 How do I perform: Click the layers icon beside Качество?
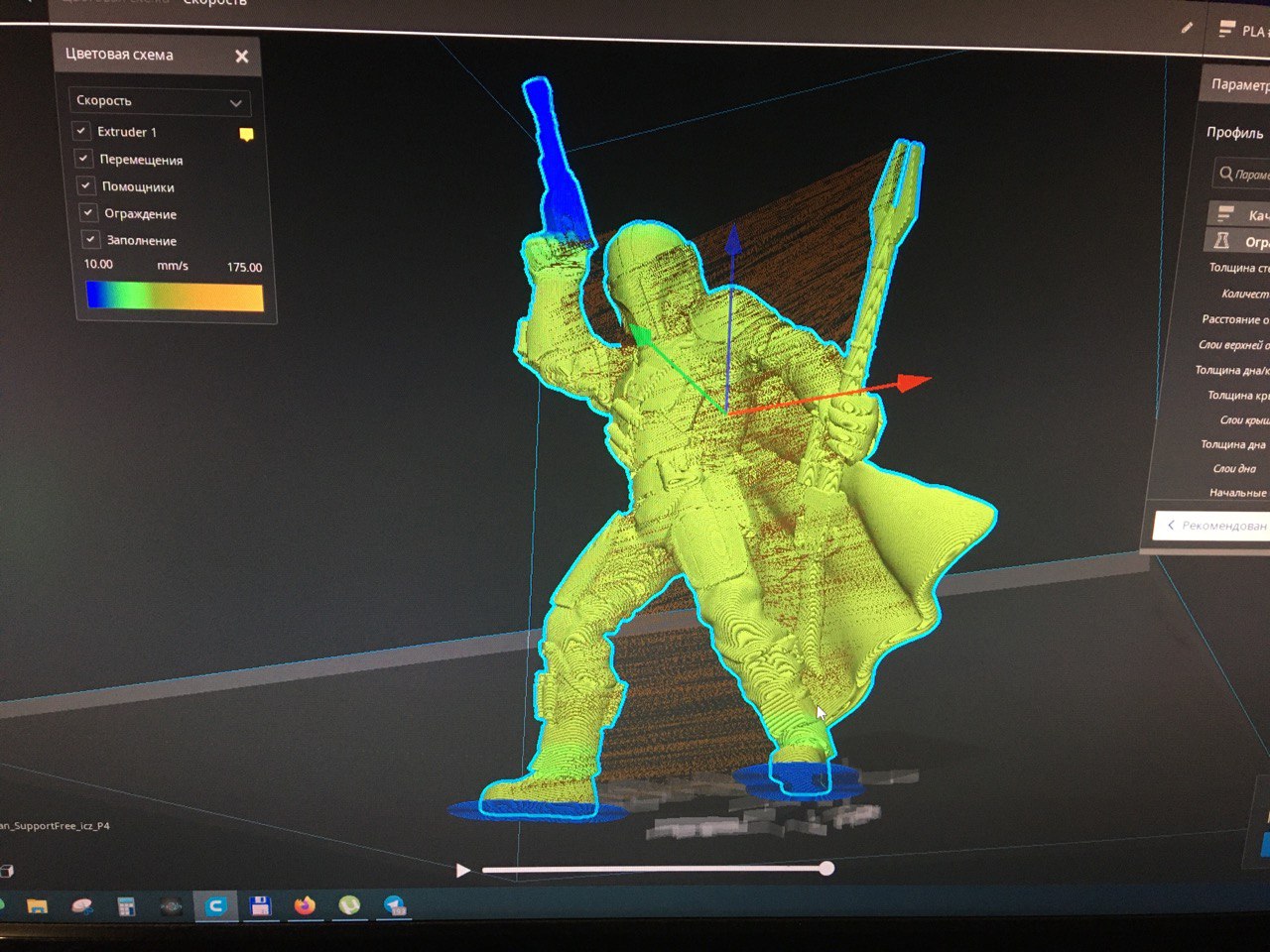tap(1225, 214)
